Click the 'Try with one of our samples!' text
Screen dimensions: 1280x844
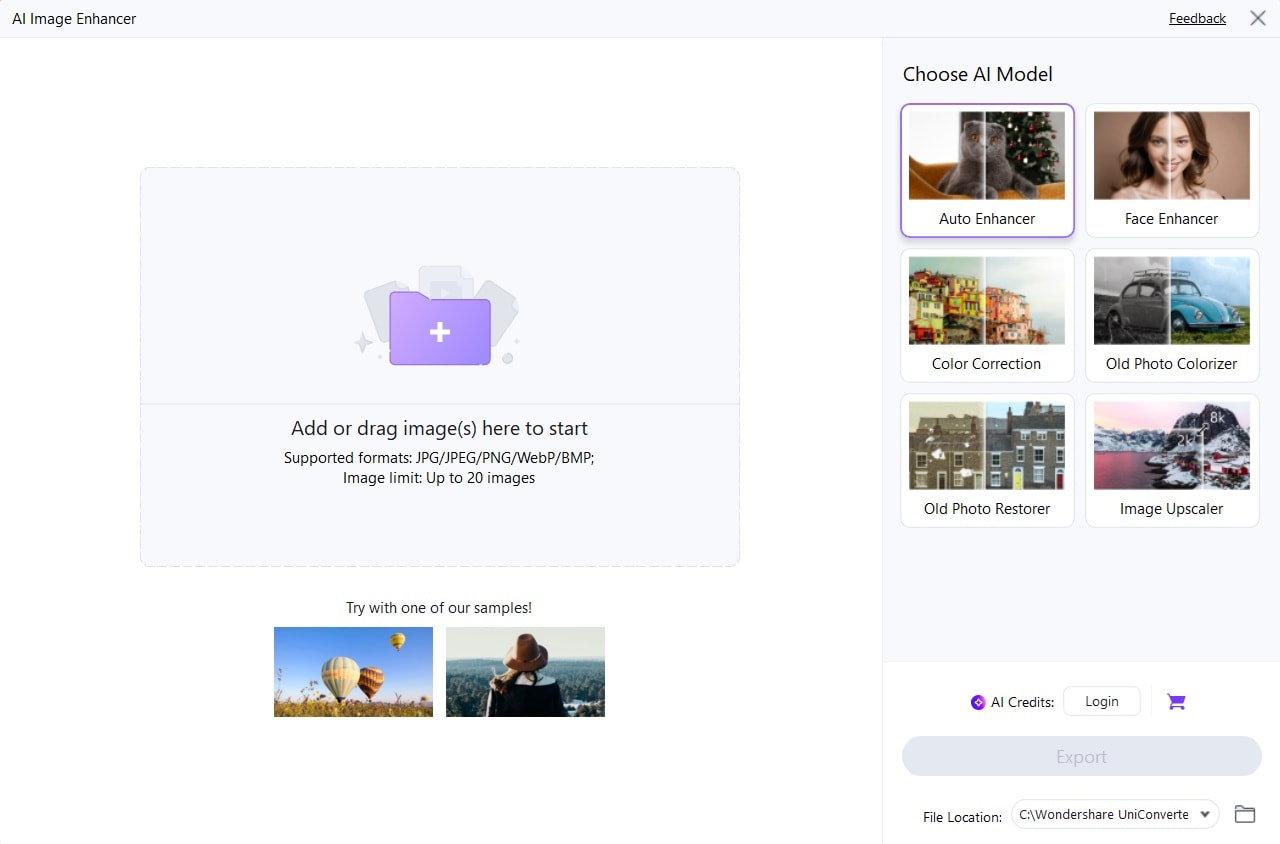tap(439, 608)
